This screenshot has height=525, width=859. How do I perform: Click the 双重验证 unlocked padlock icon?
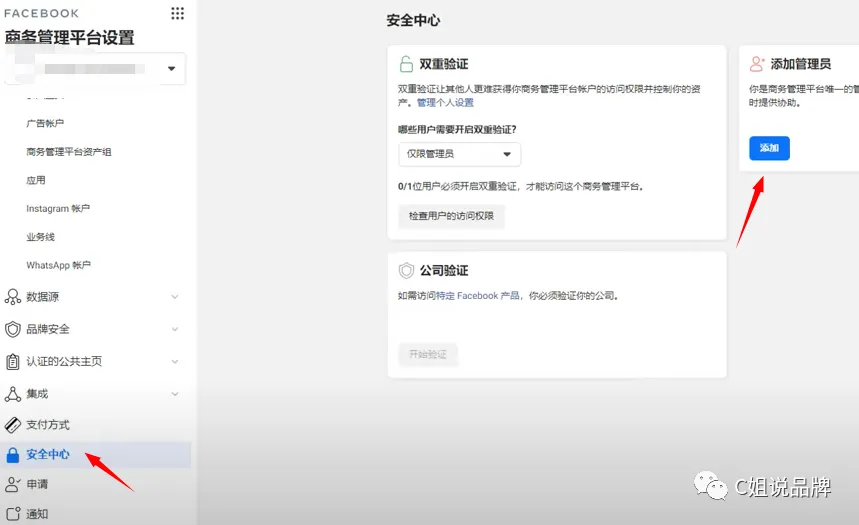[x=406, y=64]
